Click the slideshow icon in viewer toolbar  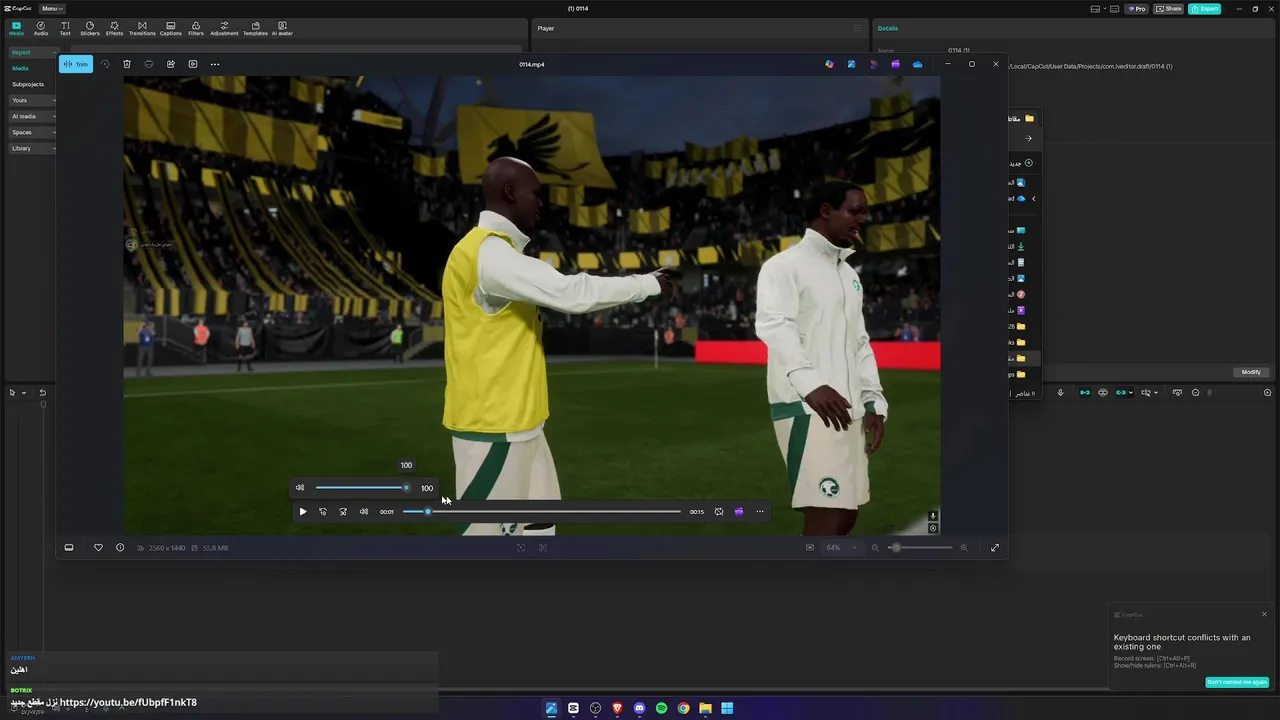click(x=193, y=64)
